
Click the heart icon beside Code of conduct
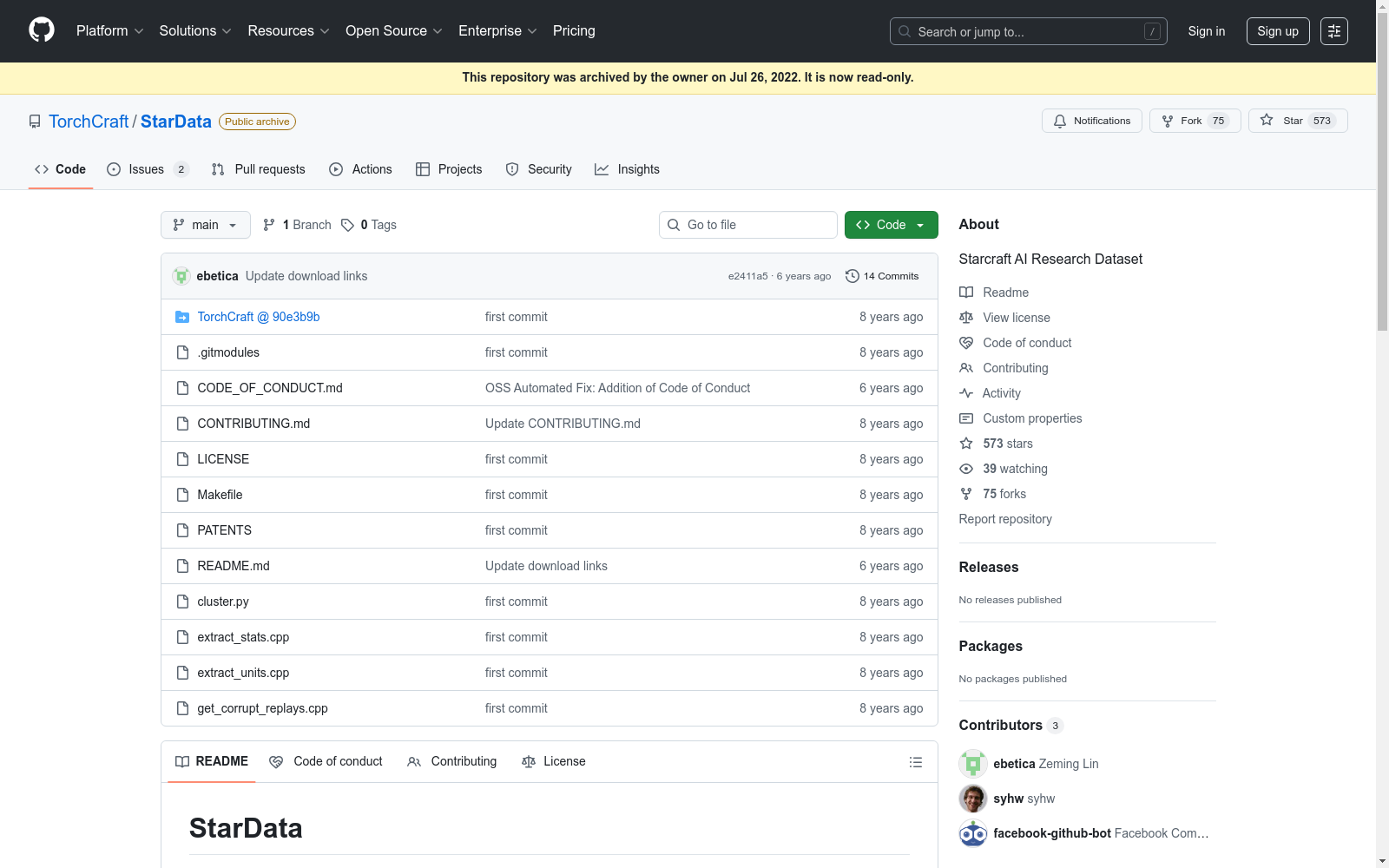(x=966, y=343)
